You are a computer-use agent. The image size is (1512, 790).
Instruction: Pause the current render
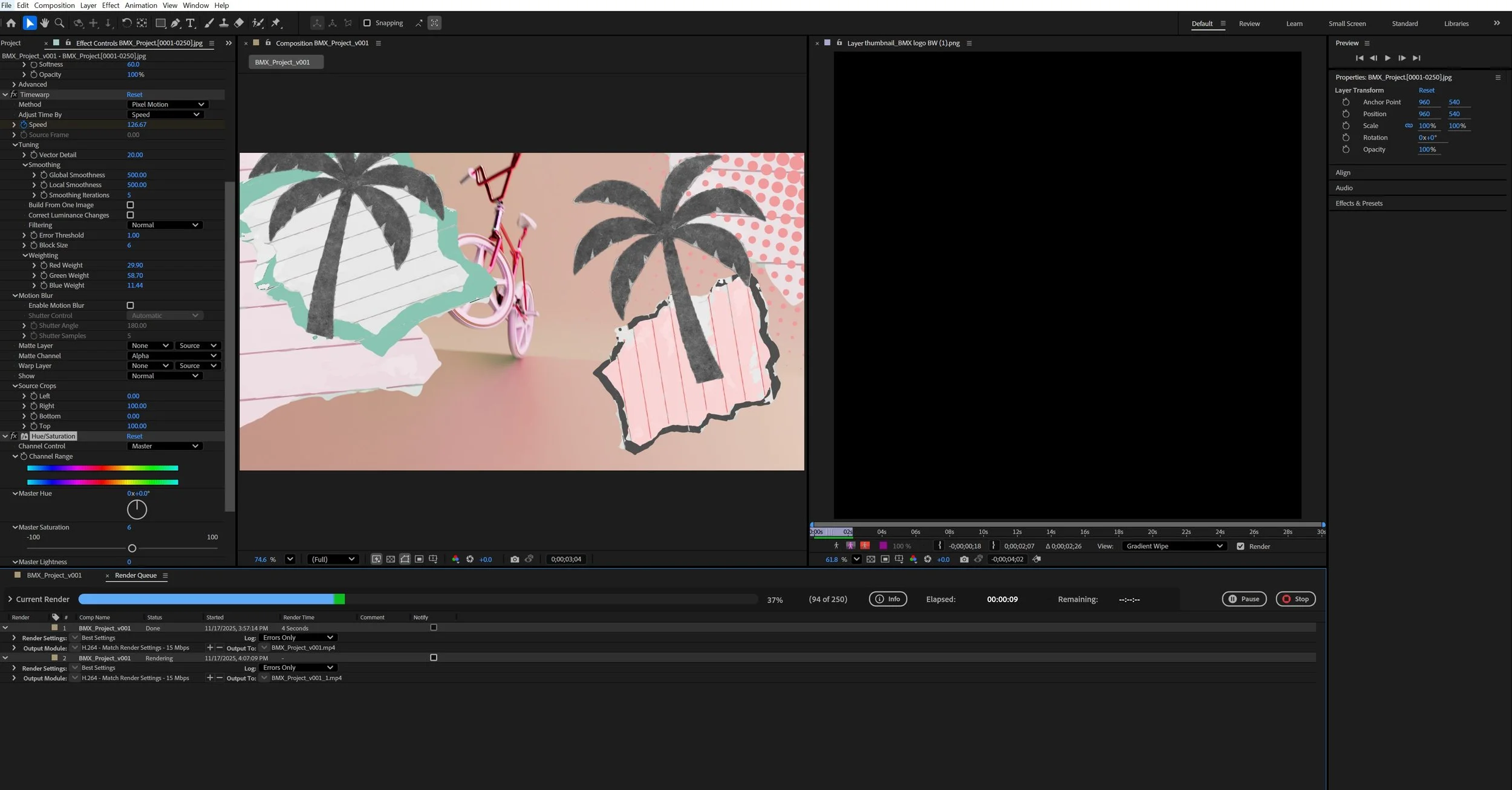1243,599
